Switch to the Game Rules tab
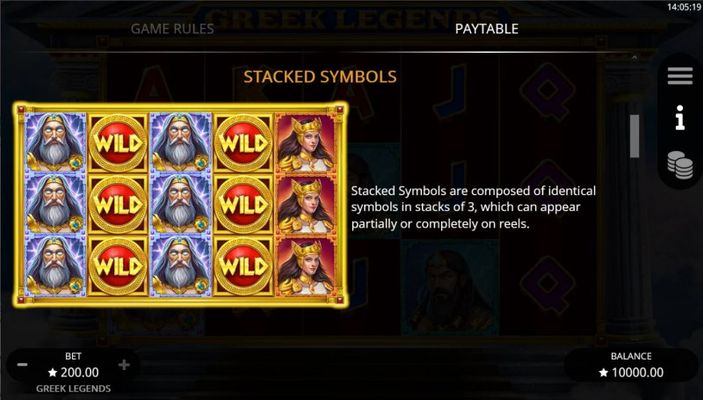 click(x=172, y=29)
